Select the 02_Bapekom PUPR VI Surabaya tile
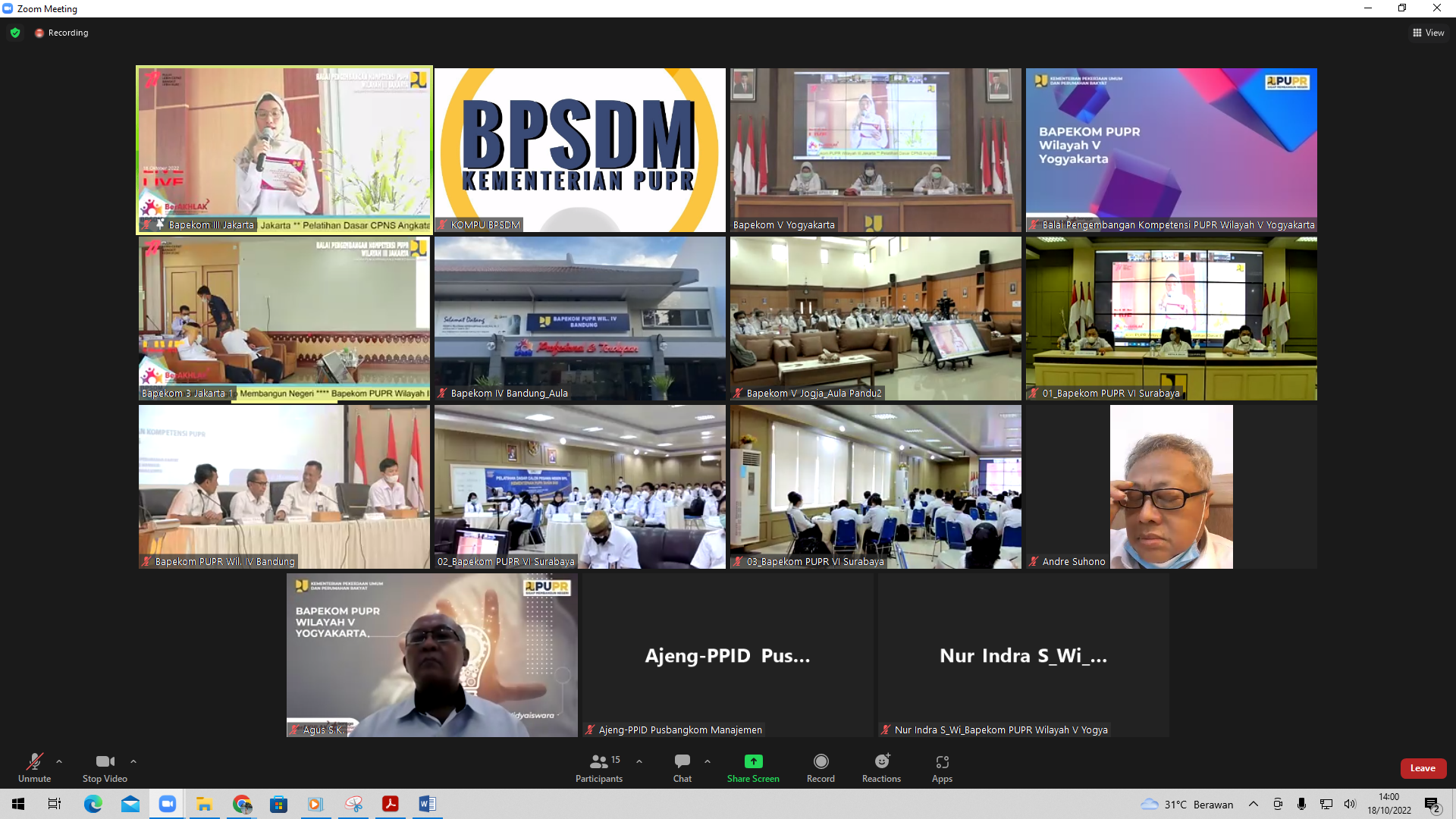 point(580,487)
